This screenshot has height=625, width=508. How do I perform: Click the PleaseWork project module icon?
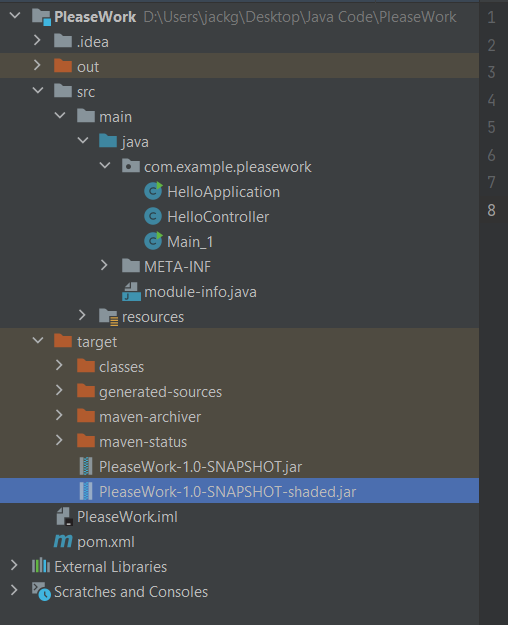[41, 17]
